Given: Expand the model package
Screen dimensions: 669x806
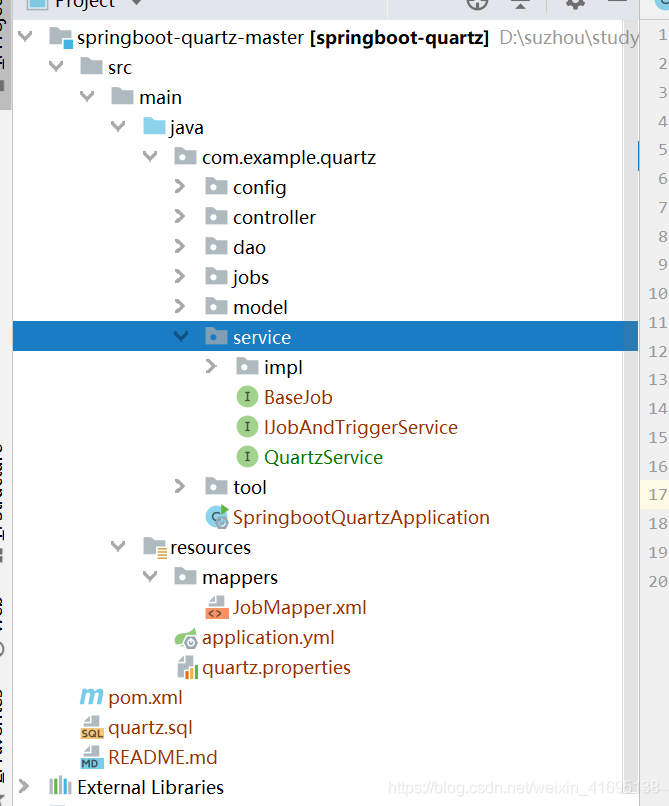Looking at the screenshot, I should pyautogui.click(x=180, y=306).
